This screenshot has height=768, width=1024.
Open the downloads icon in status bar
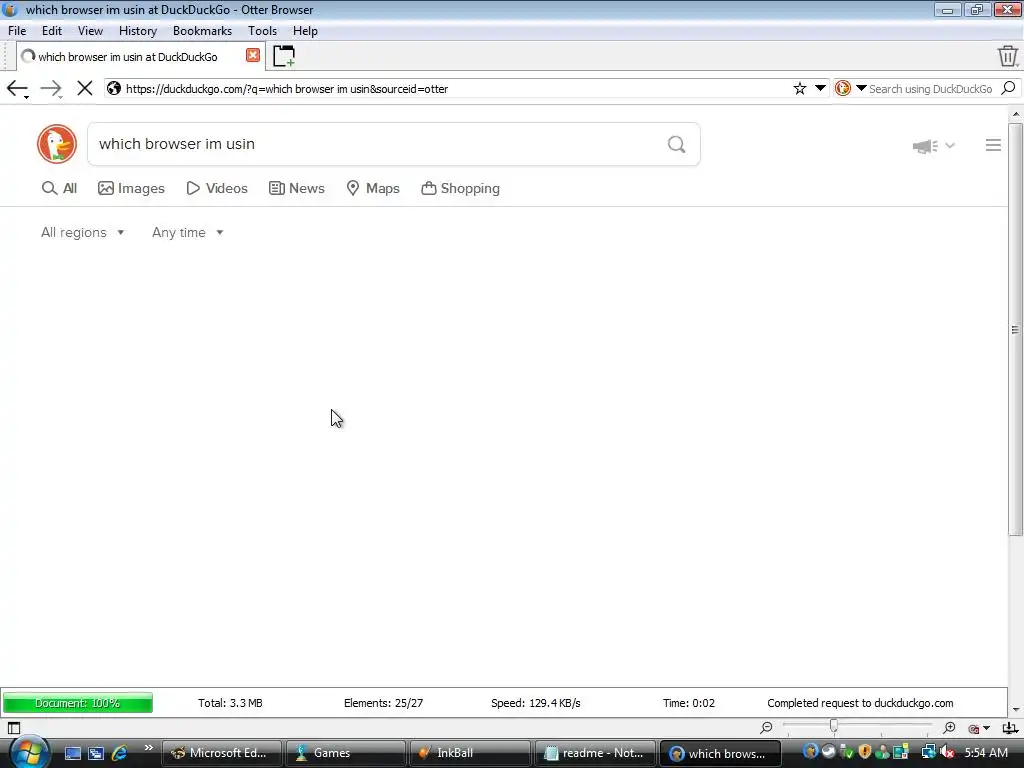(1010, 728)
